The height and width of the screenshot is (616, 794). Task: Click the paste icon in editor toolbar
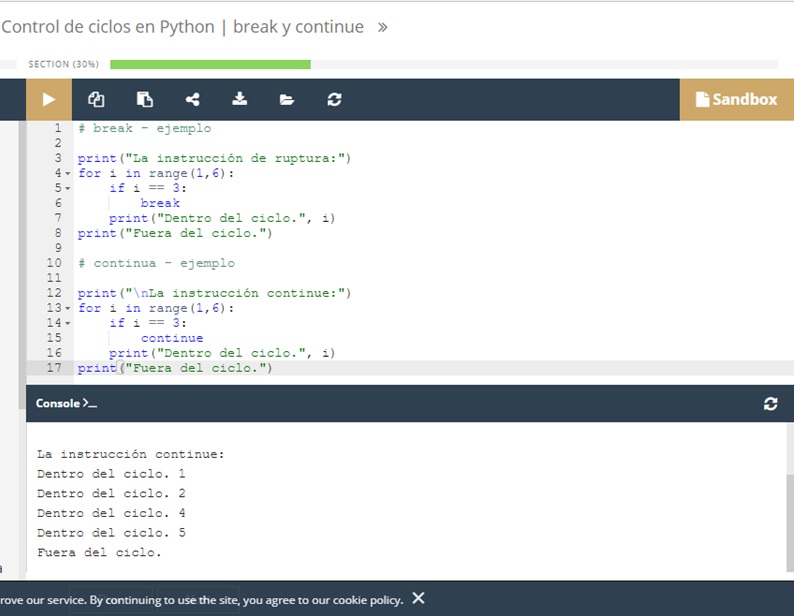[x=145, y=100]
